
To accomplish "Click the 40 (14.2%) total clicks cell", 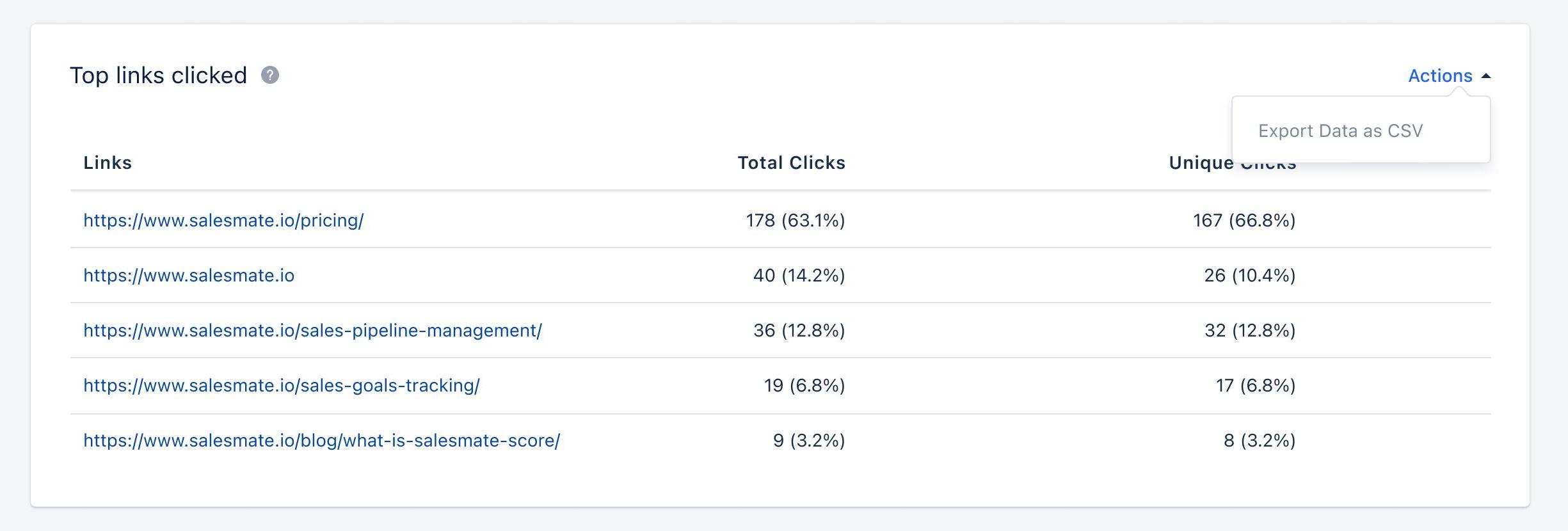I will (799, 275).
